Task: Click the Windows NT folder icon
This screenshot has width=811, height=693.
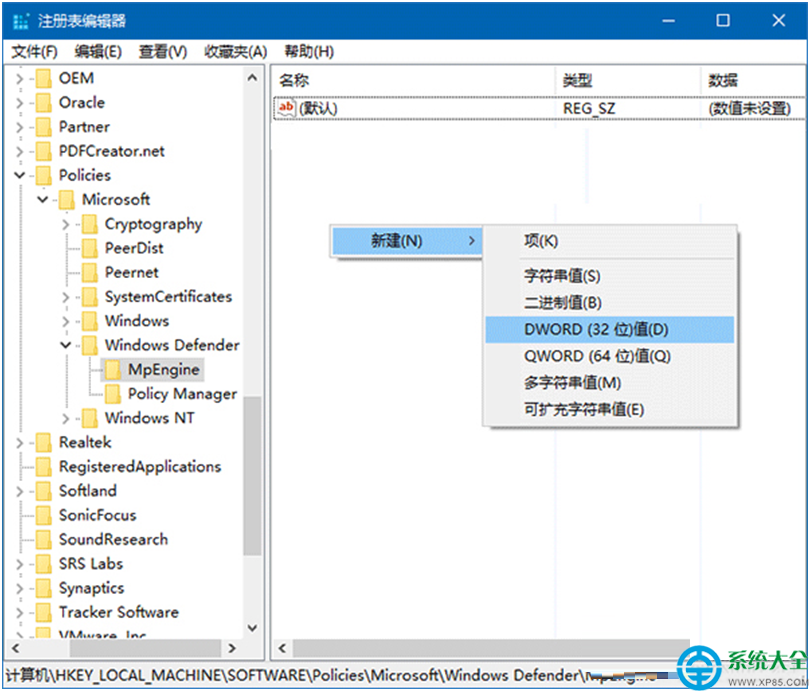Action: click(x=89, y=418)
